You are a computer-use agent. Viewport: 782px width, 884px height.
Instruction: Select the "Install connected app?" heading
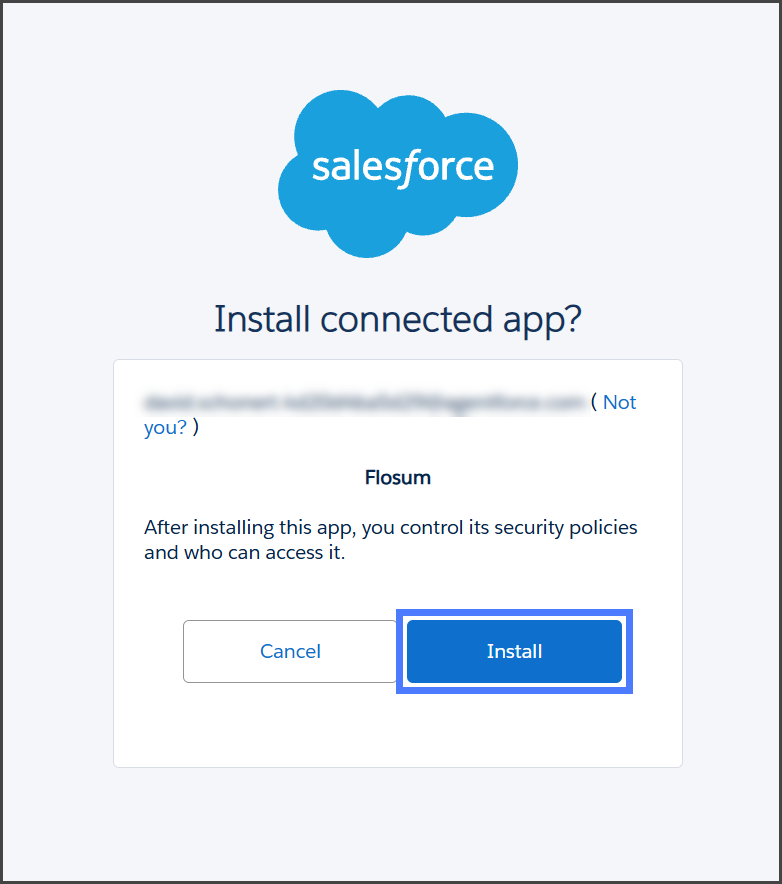tap(398, 319)
